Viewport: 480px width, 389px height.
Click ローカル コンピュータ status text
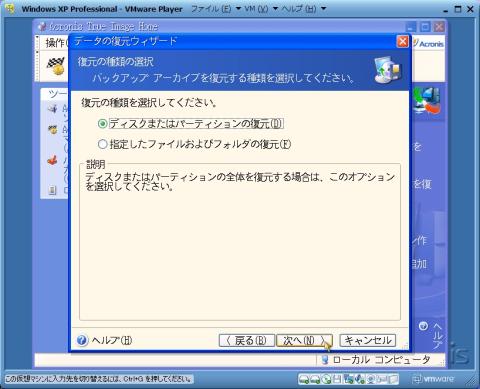click(381, 360)
